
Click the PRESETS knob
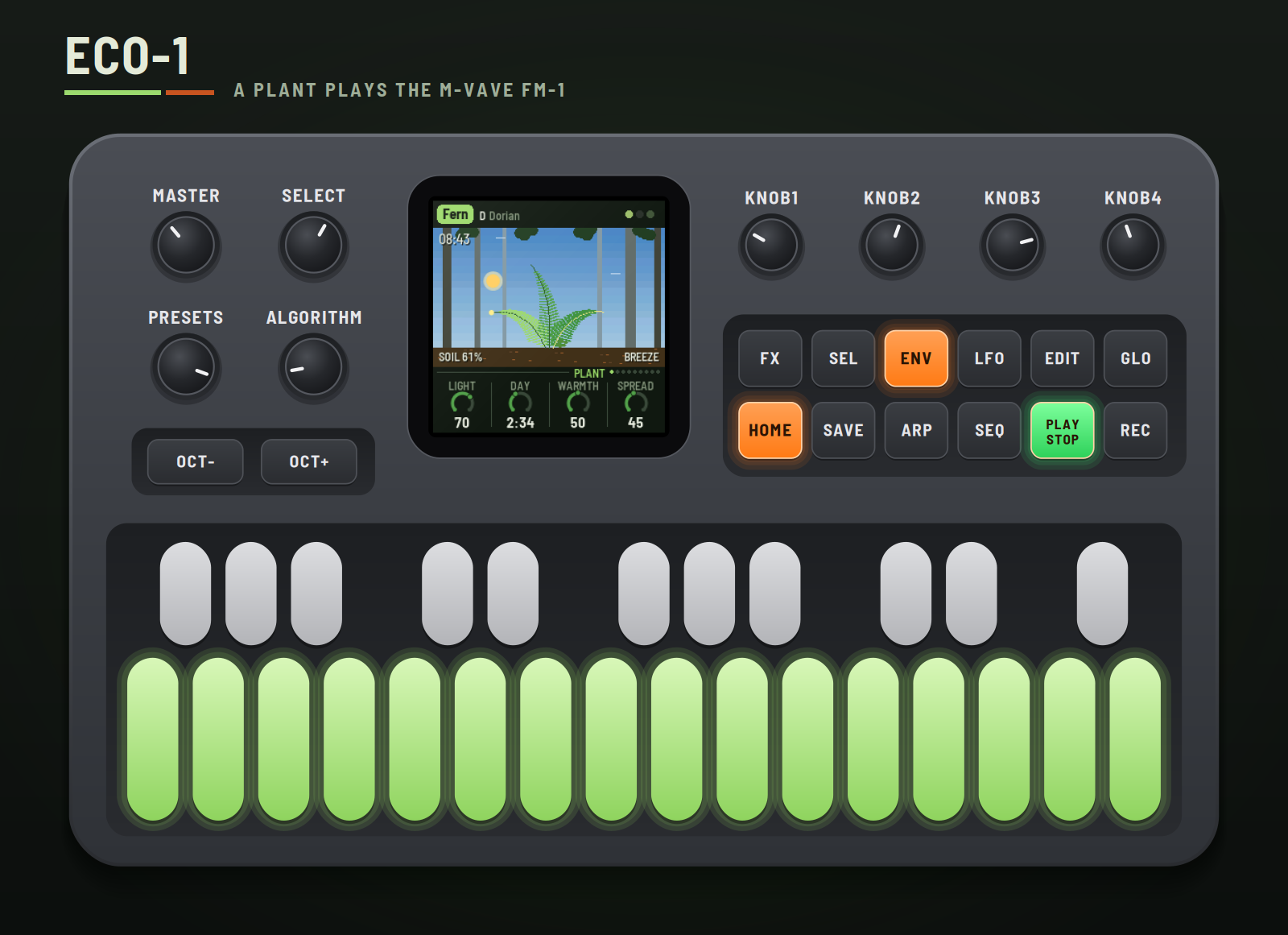click(186, 367)
